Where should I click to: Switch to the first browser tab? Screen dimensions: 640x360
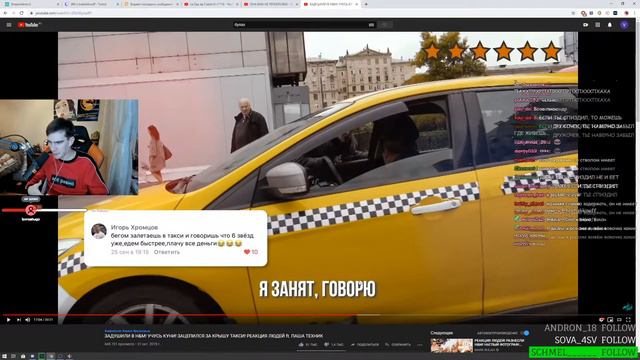click(x=32, y=4)
